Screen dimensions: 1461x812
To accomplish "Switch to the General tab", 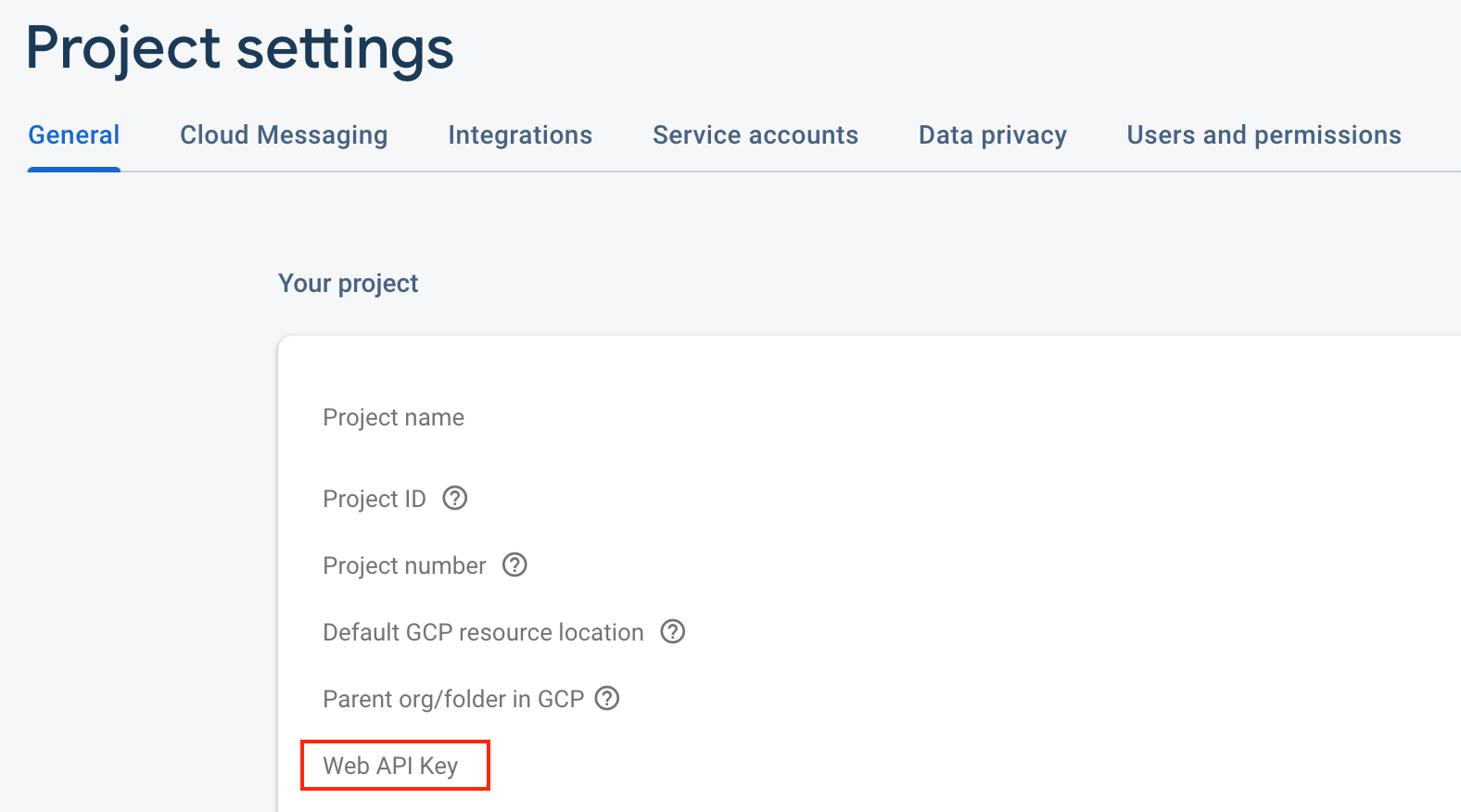I will click(x=74, y=135).
